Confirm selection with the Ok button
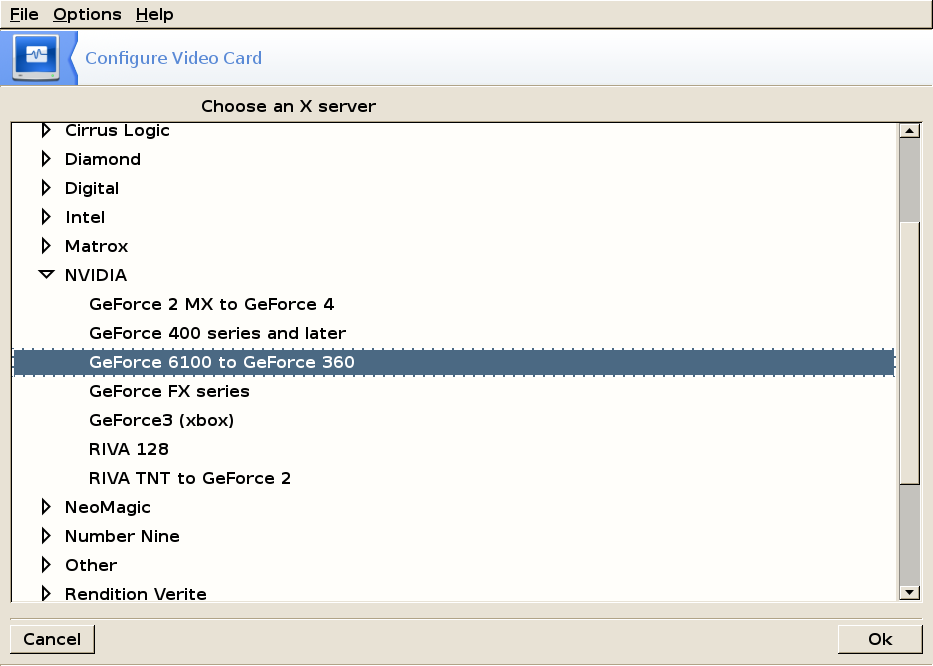Image resolution: width=933 pixels, height=666 pixels. click(879, 639)
